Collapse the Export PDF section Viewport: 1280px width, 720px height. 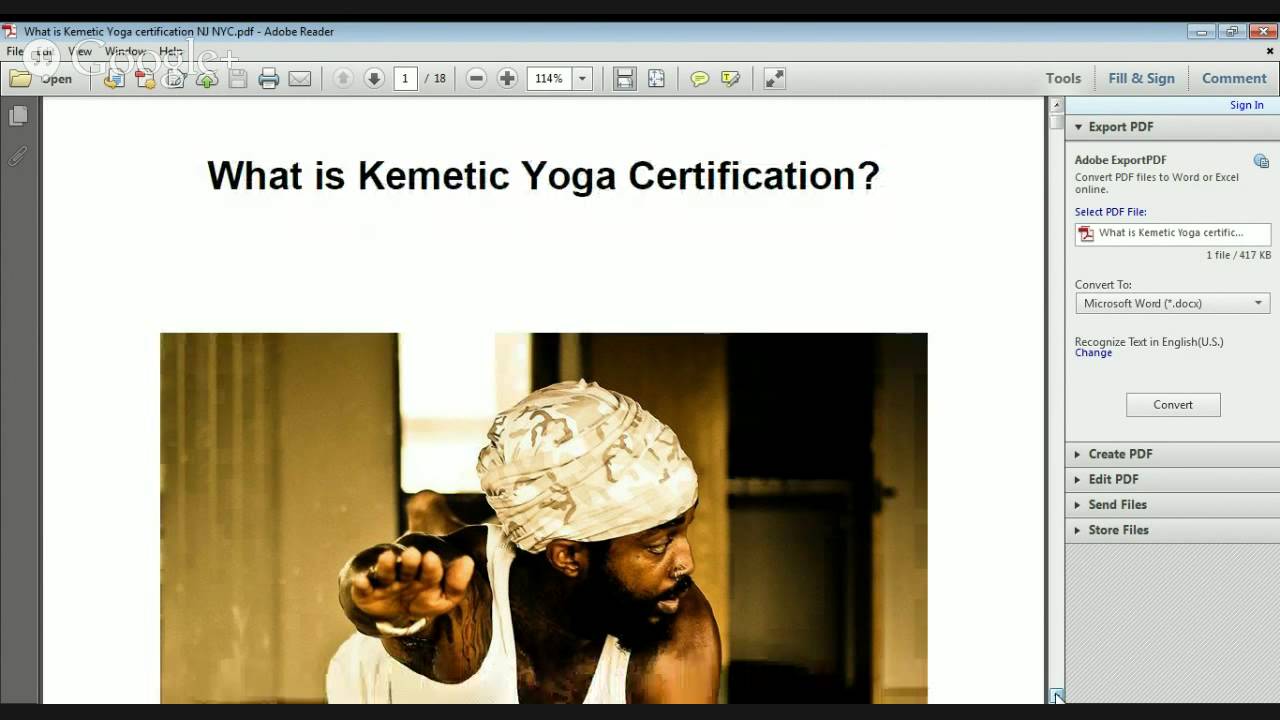coord(1172,127)
